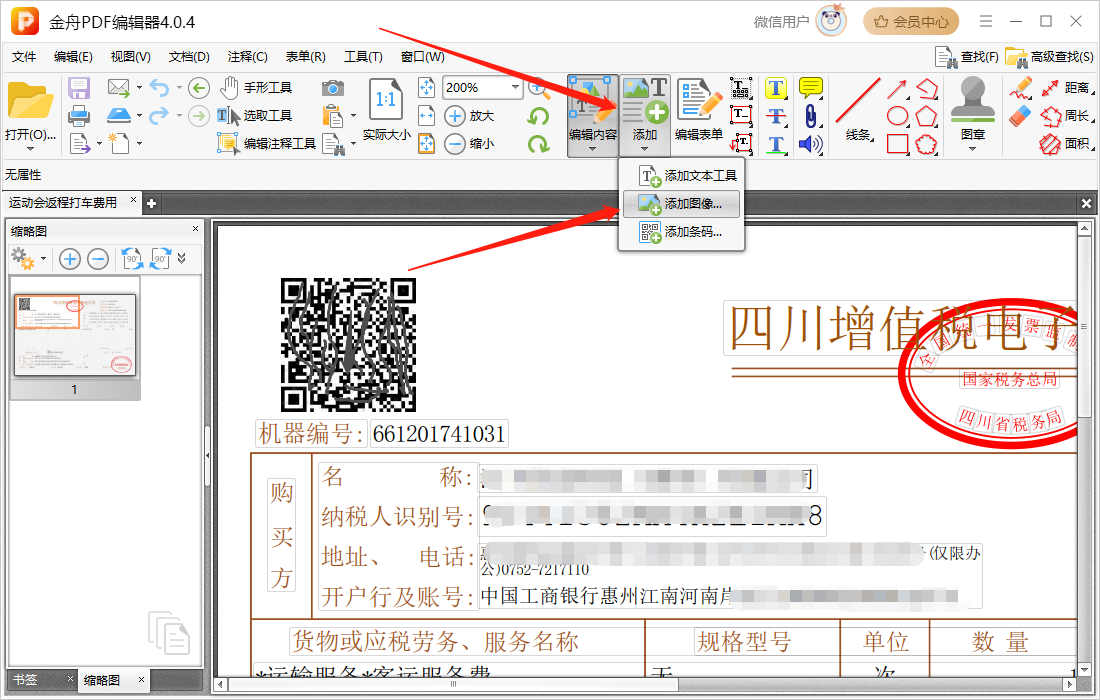Click the Perimeter (周长) measuring tool

[1066, 116]
